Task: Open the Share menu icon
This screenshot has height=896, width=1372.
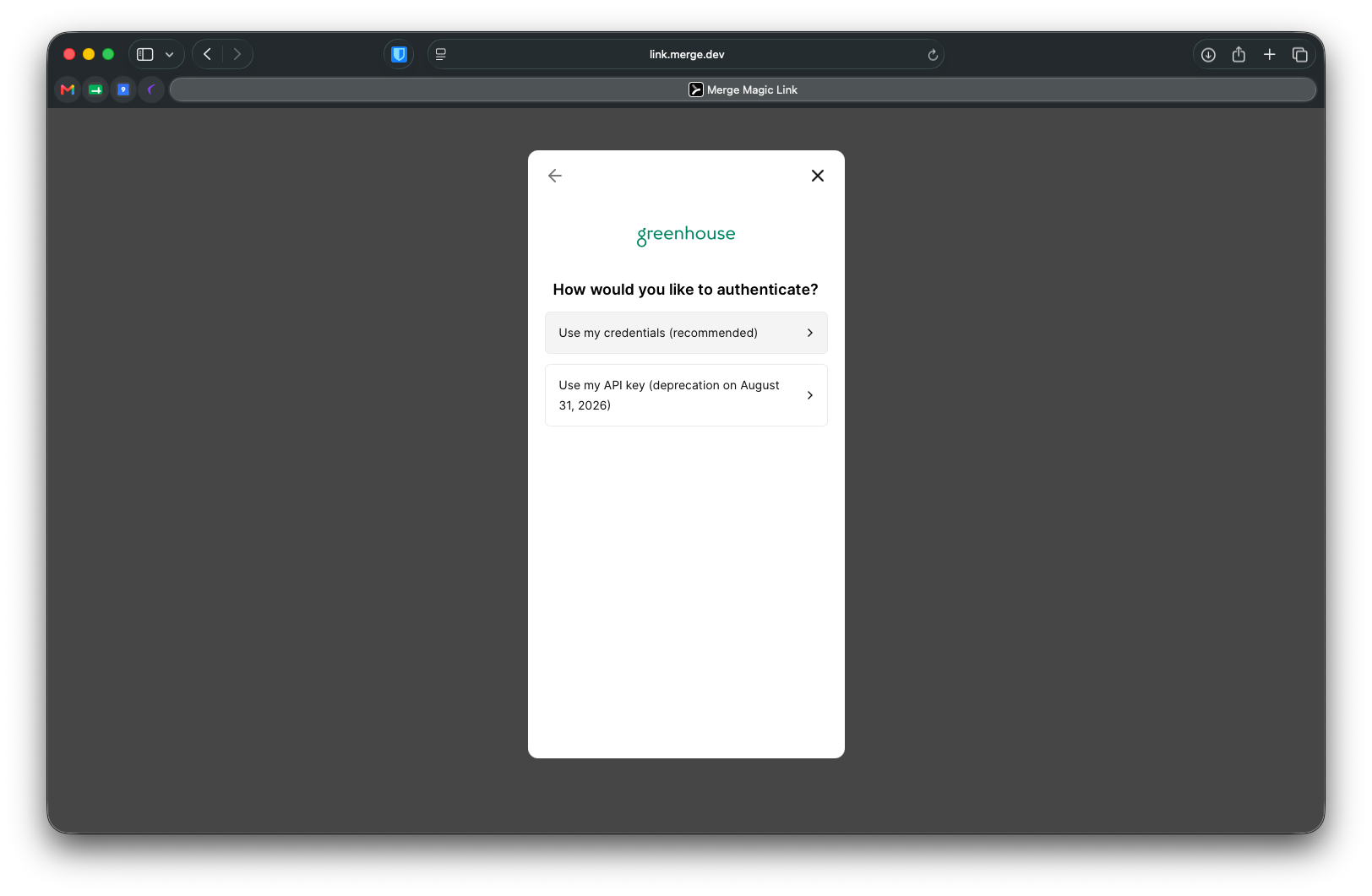Action: pyautogui.click(x=1239, y=54)
